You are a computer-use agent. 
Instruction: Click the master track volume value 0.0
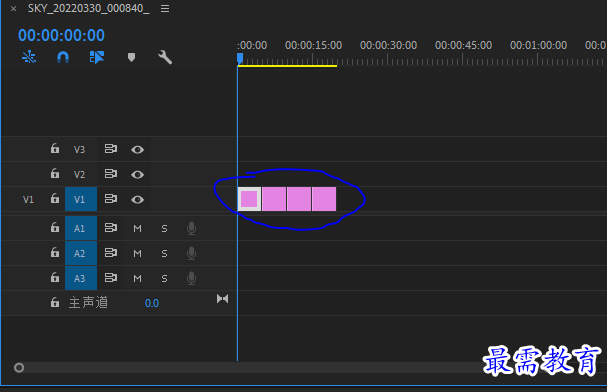coord(152,303)
